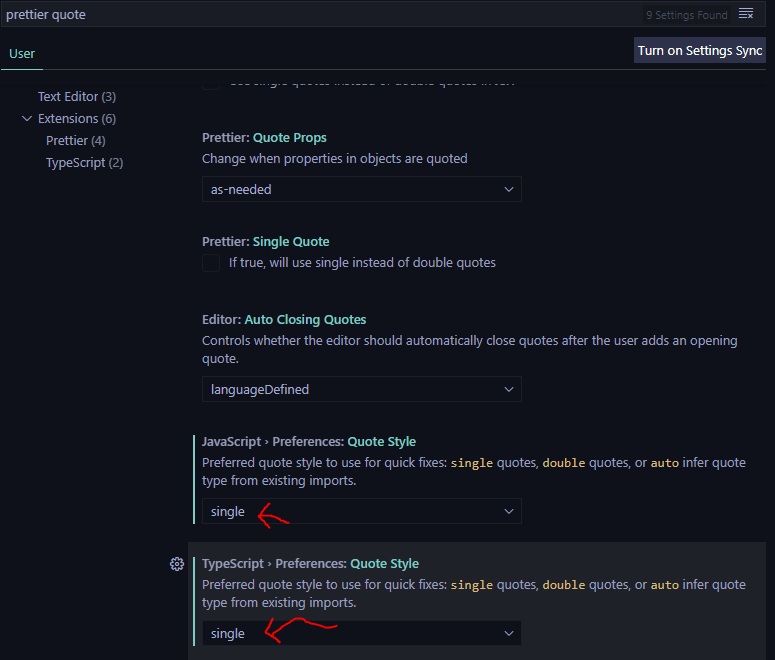The width and height of the screenshot is (775, 660).
Task: Select Text Editor (3) in settings tree
Action: (77, 96)
